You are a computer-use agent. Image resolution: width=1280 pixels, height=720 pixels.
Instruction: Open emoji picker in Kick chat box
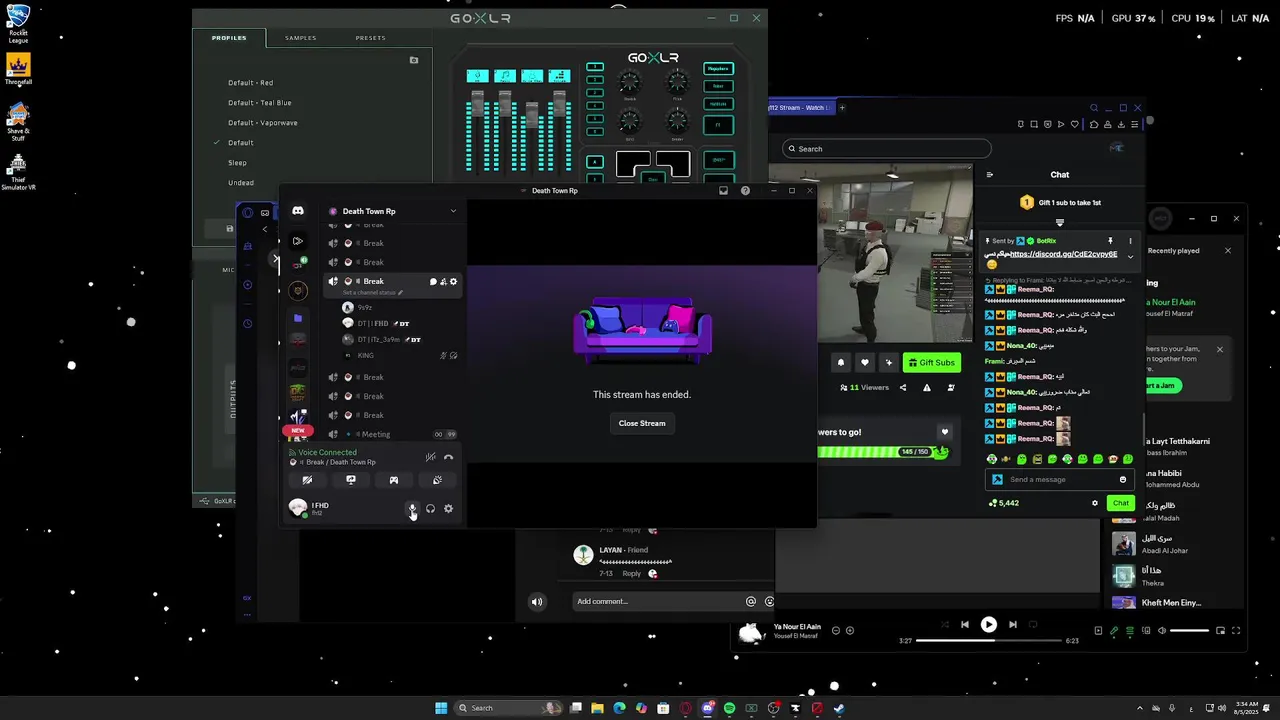(1123, 479)
